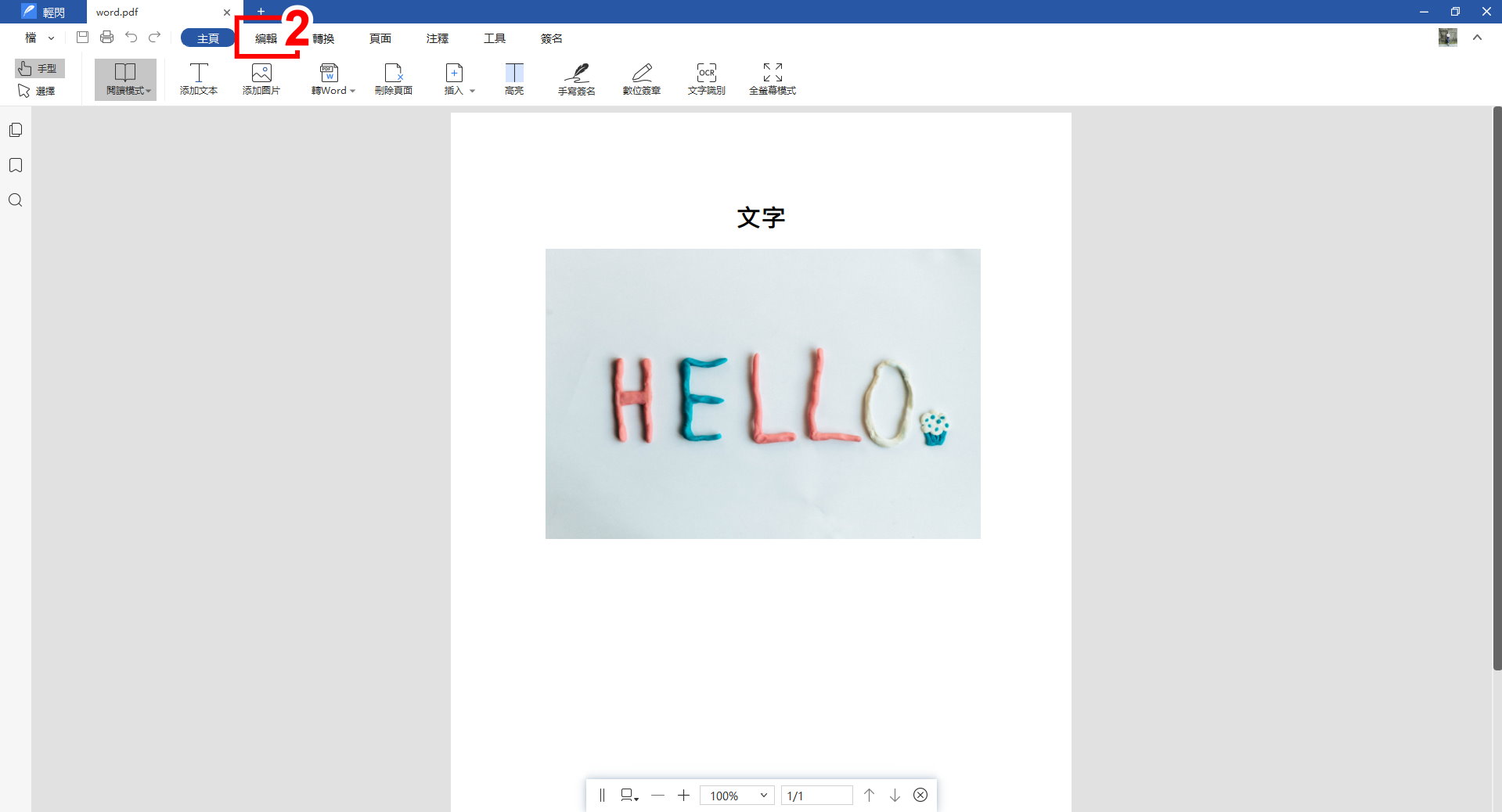This screenshot has width=1502, height=812.
Task: Open the File menu dropdown (檔)
Action: tap(39, 38)
